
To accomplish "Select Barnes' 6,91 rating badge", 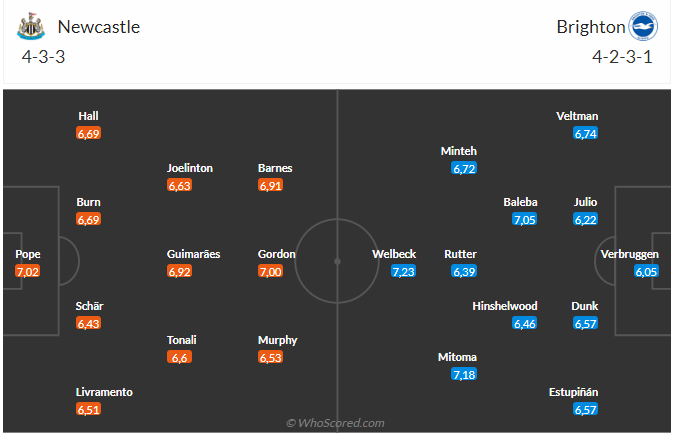I will (271, 185).
